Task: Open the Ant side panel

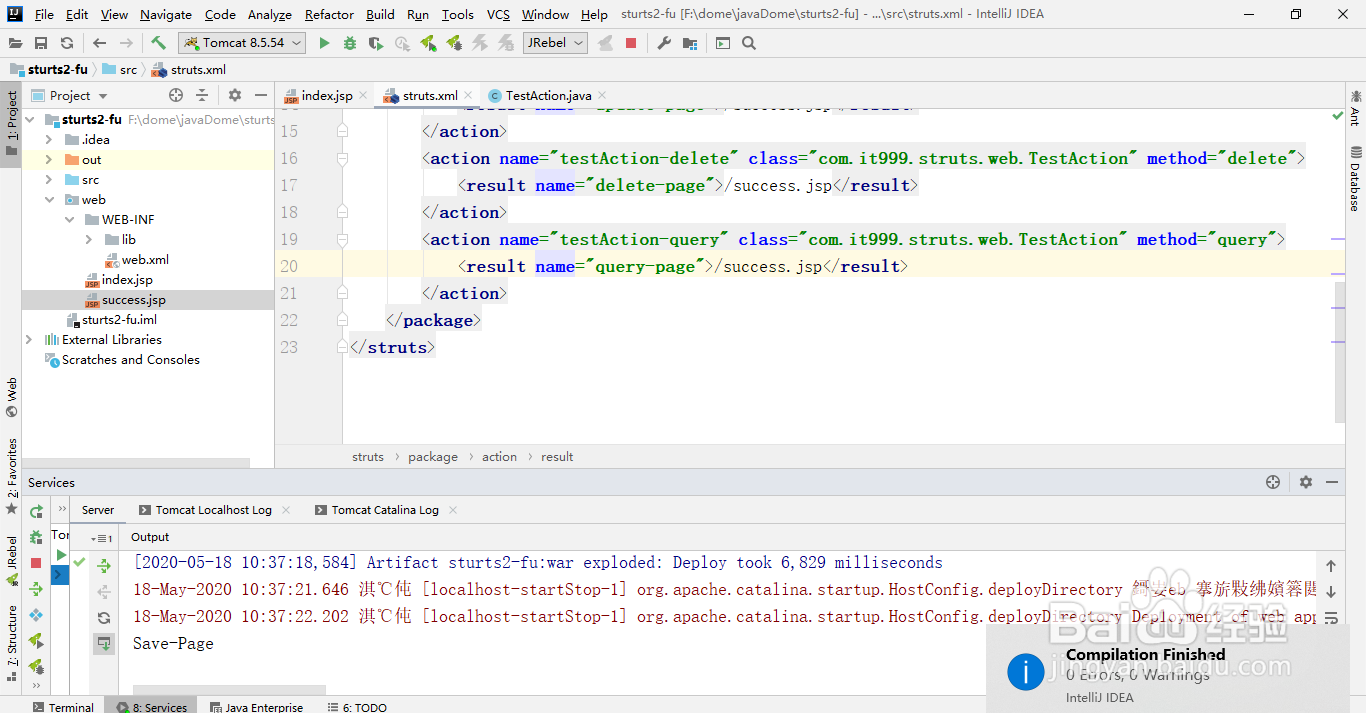Action: click(1356, 108)
